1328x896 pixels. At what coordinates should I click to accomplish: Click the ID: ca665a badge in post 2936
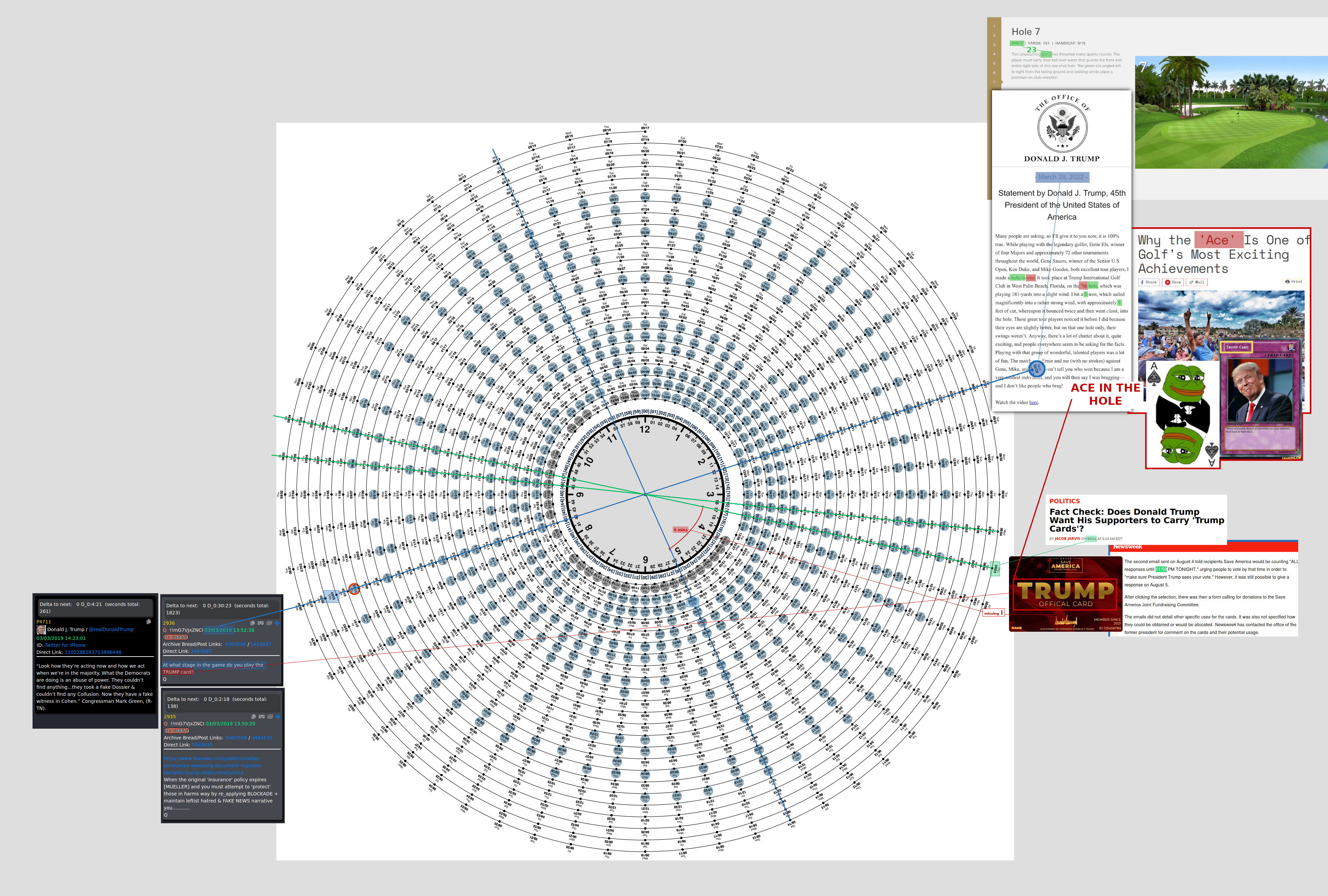coord(176,636)
